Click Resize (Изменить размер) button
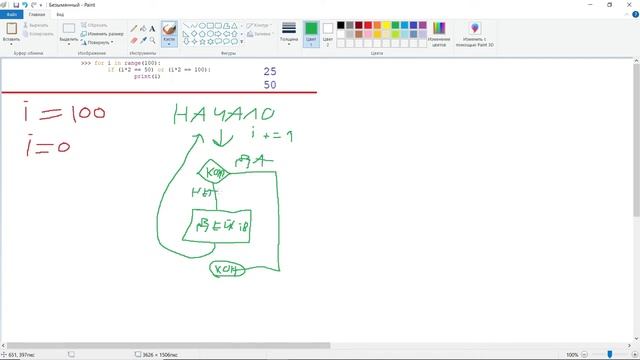Screen dimensions: 640x360 tap(102, 34)
